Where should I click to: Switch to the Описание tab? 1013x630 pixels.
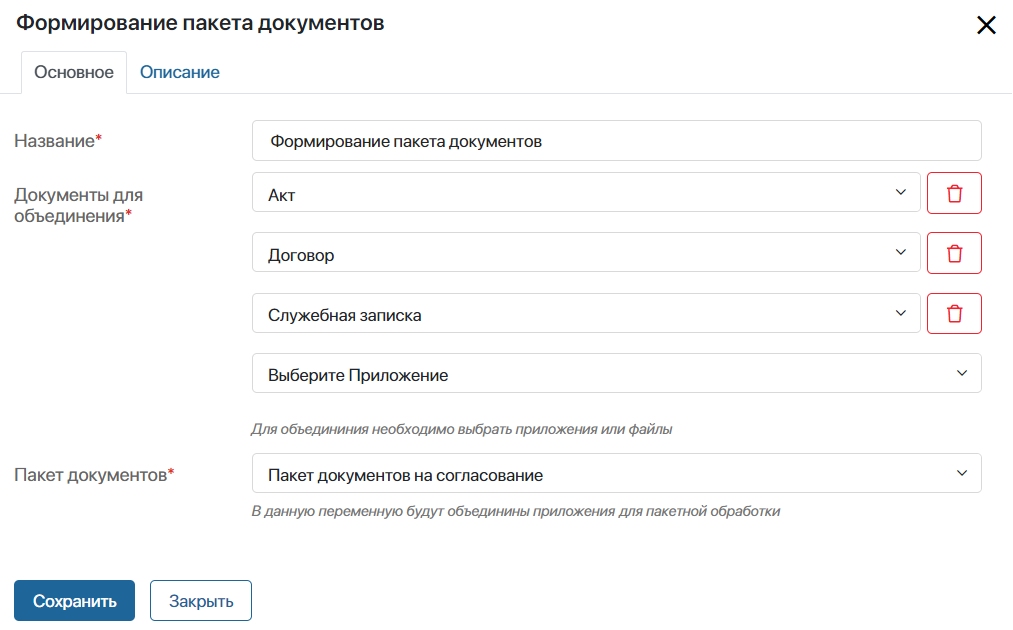click(x=180, y=72)
